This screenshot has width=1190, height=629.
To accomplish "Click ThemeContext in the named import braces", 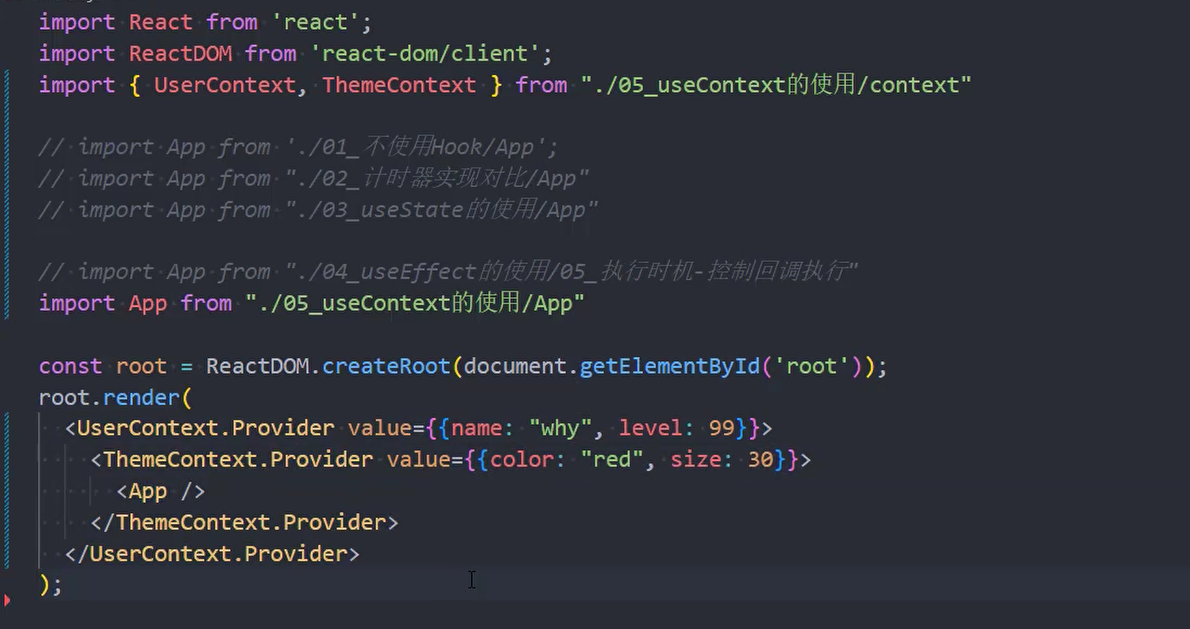I will tap(399, 84).
